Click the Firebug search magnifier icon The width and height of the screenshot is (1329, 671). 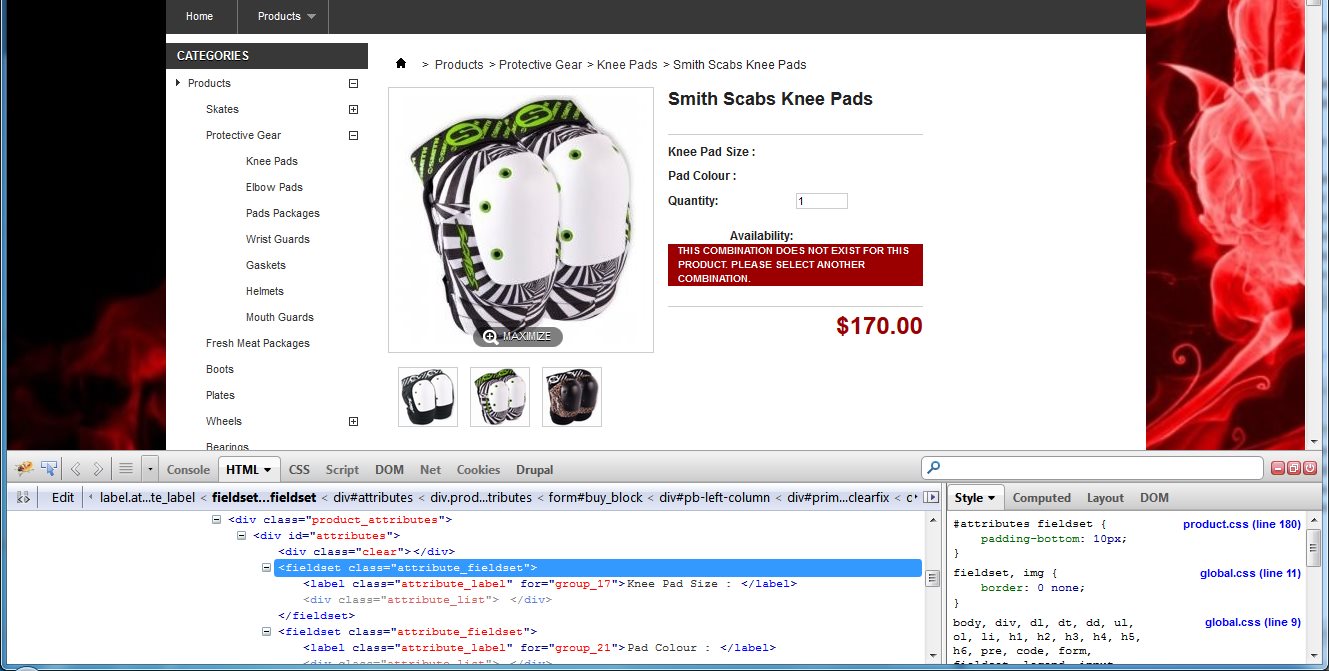(x=934, y=467)
